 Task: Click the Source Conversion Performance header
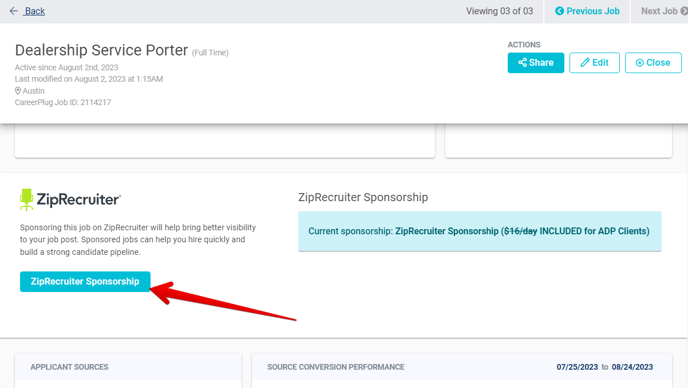pos(336,367)
